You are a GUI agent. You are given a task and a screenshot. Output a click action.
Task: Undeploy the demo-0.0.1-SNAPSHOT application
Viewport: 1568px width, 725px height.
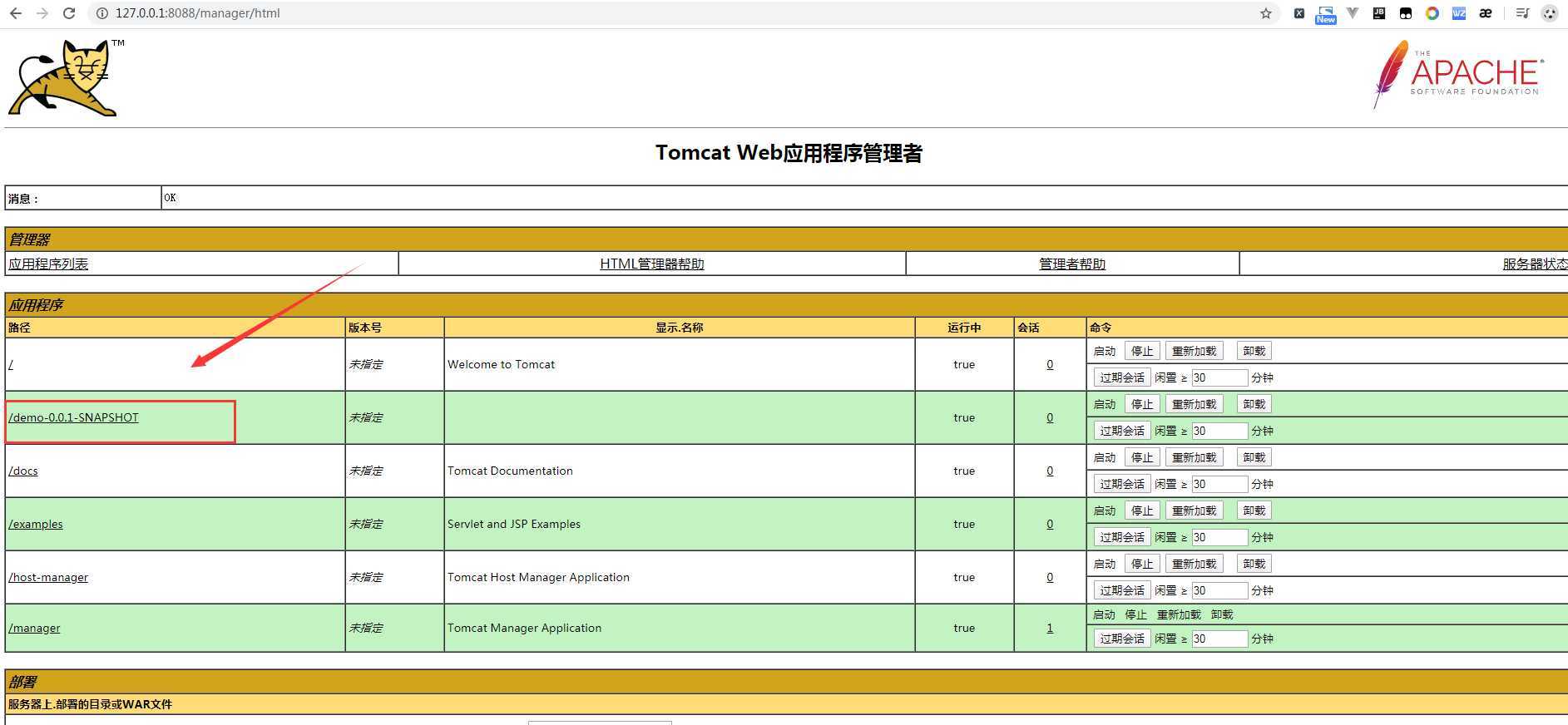pos(1254,404)
